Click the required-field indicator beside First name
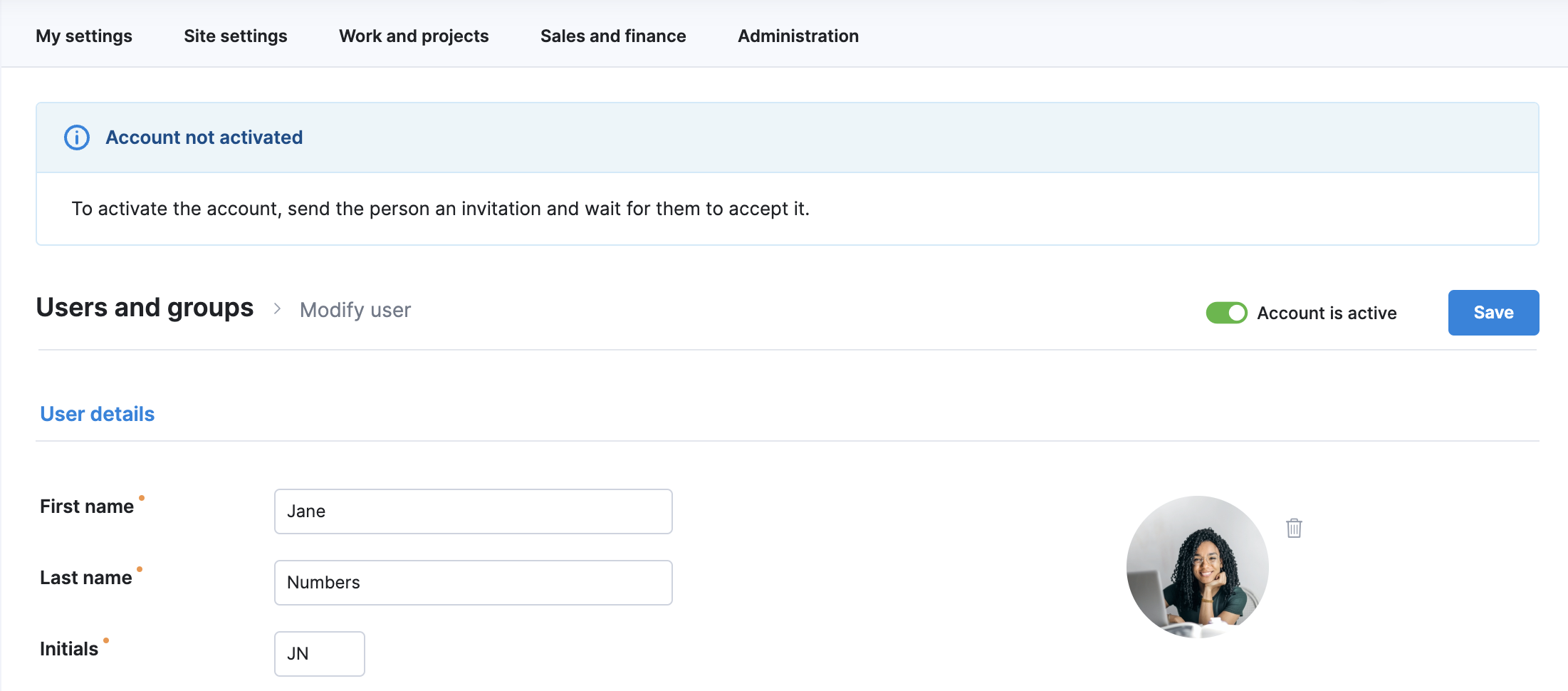This screenshot has width=1568, height=691. (142, 497)
